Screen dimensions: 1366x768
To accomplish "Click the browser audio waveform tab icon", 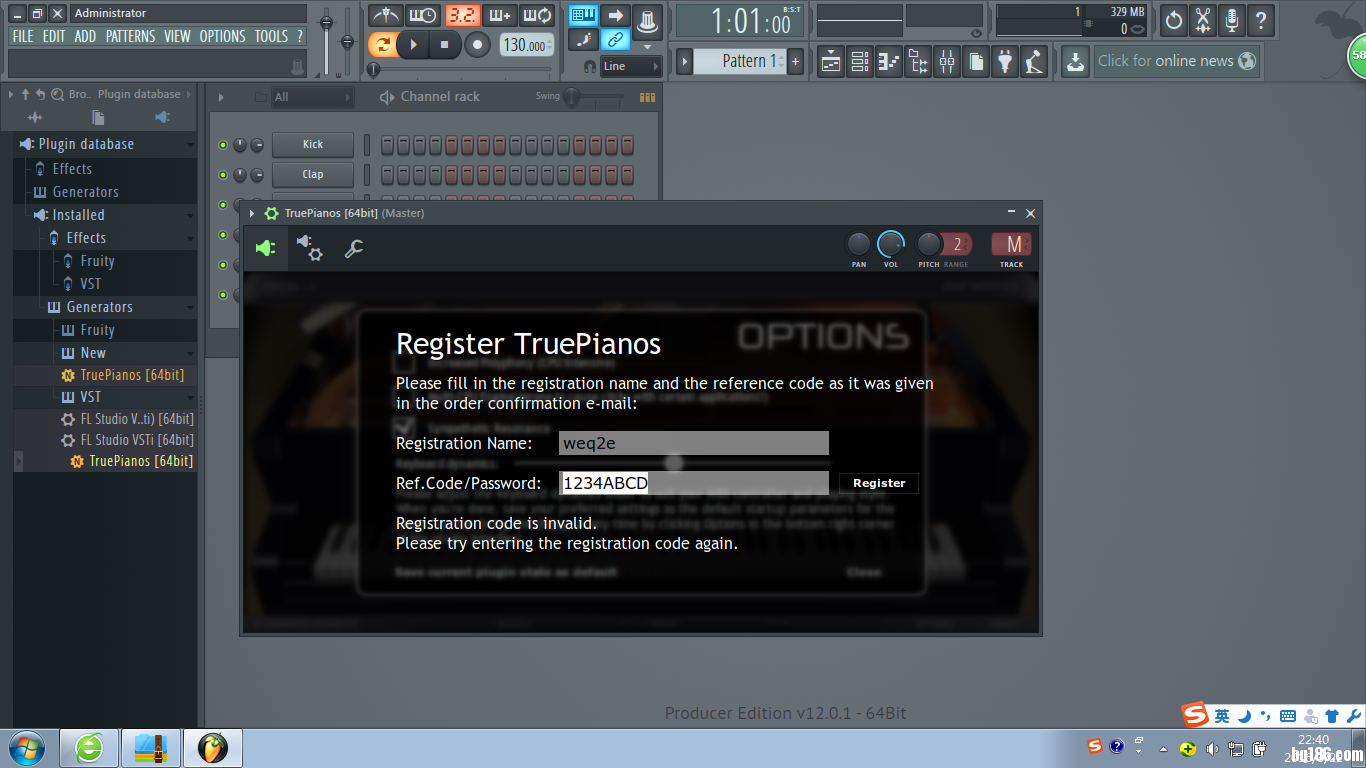I will [x=35, y=117].
